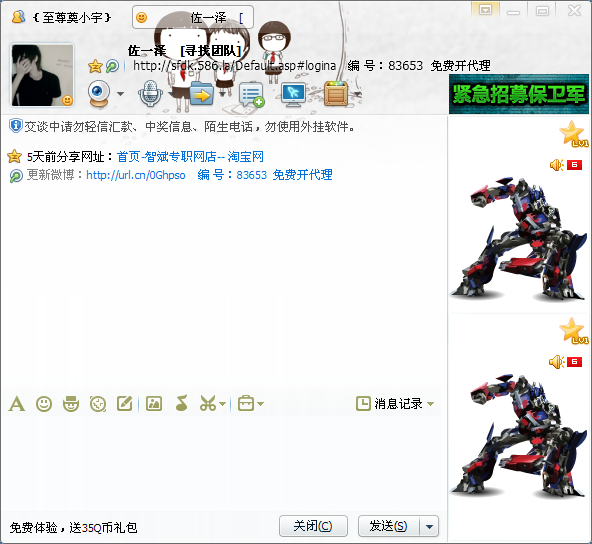
Task: Click the green microblog update feed icon
Action: point(16,176)
